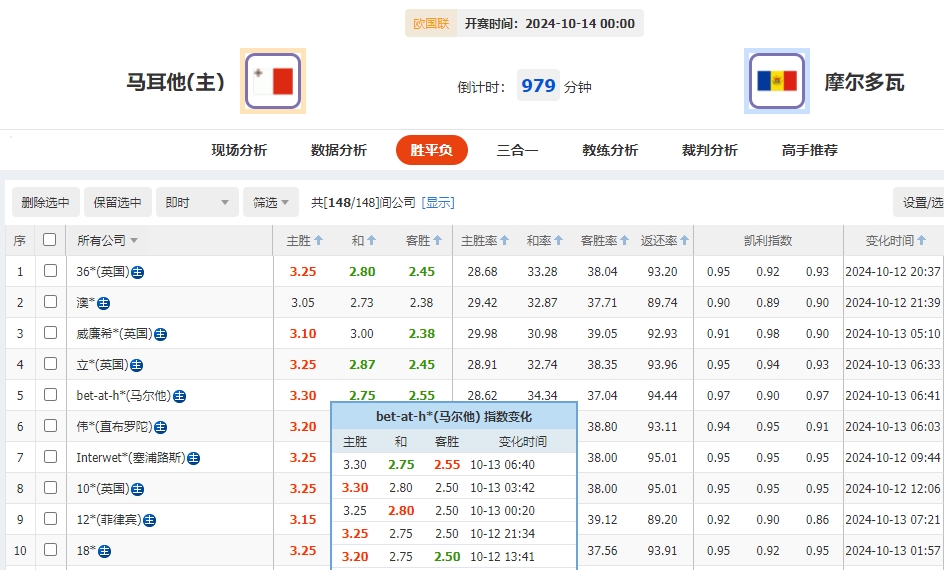Expand the 筛选 filter dropdown

click(x=271, y=203)
